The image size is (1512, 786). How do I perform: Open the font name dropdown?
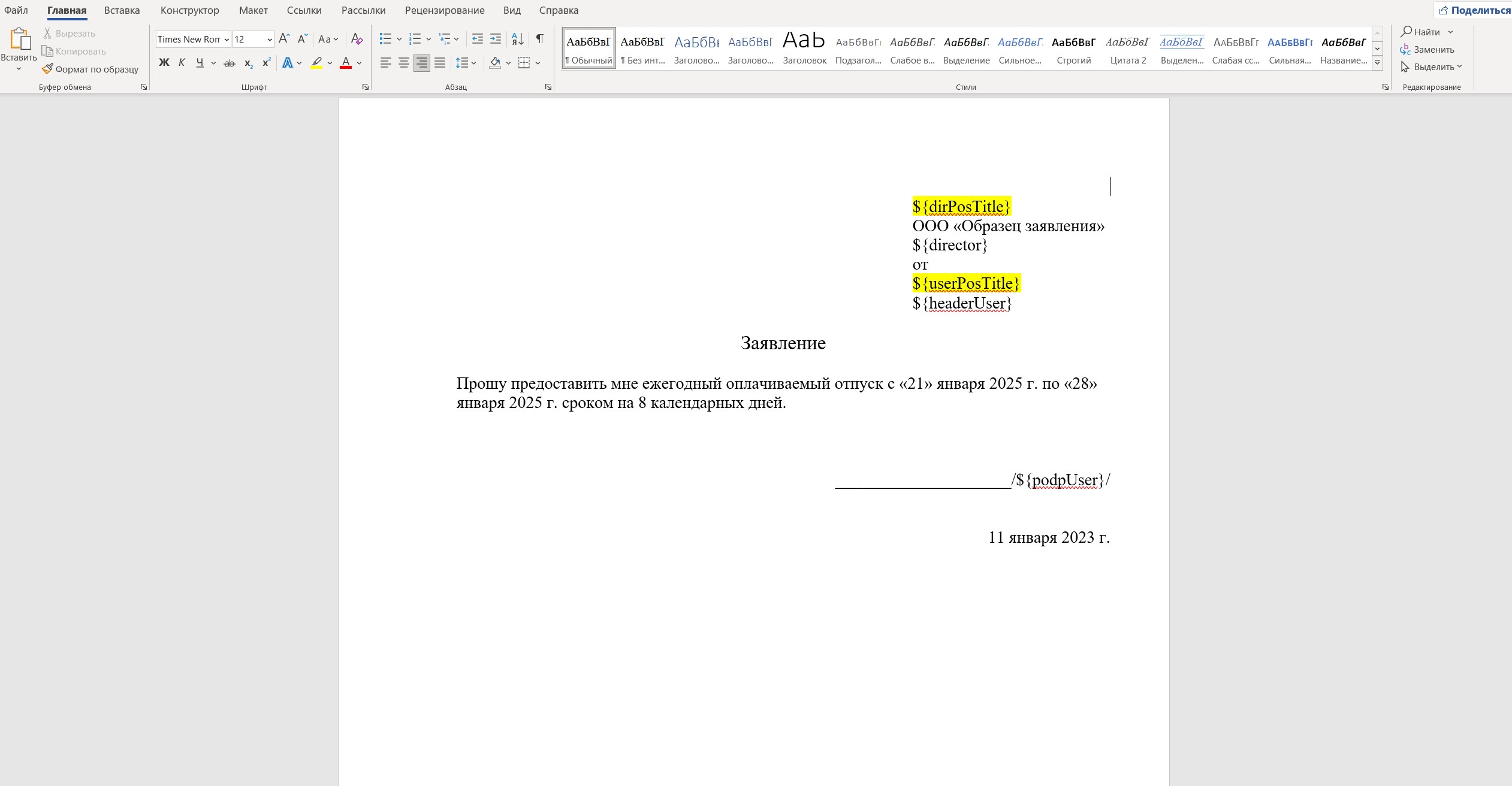(x=227, y=40)
